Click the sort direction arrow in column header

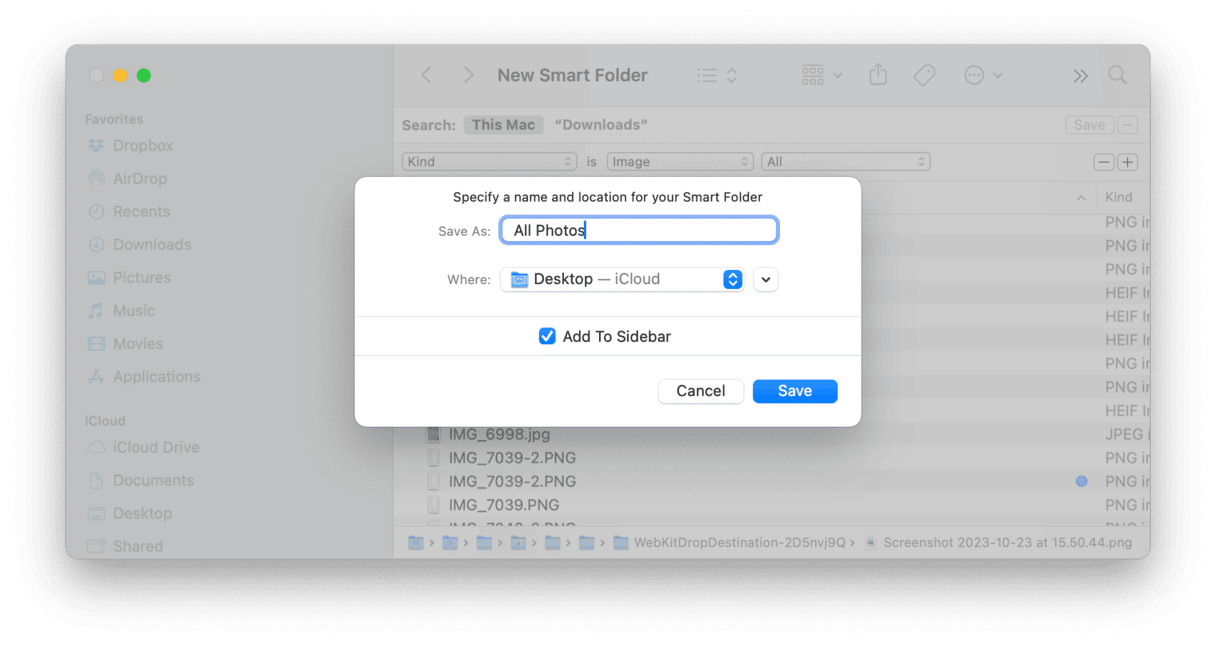[x=1081, y=198]
